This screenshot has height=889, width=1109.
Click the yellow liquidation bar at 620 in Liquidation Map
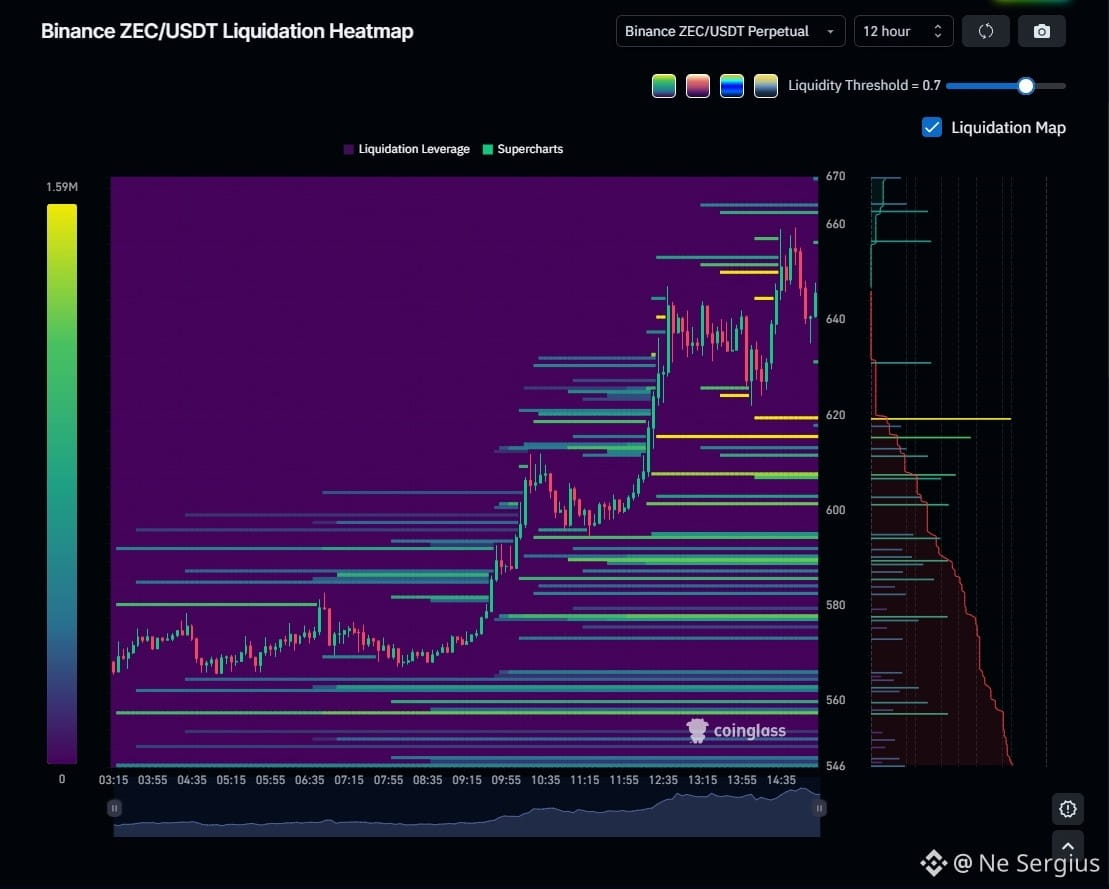pos(941,419)
